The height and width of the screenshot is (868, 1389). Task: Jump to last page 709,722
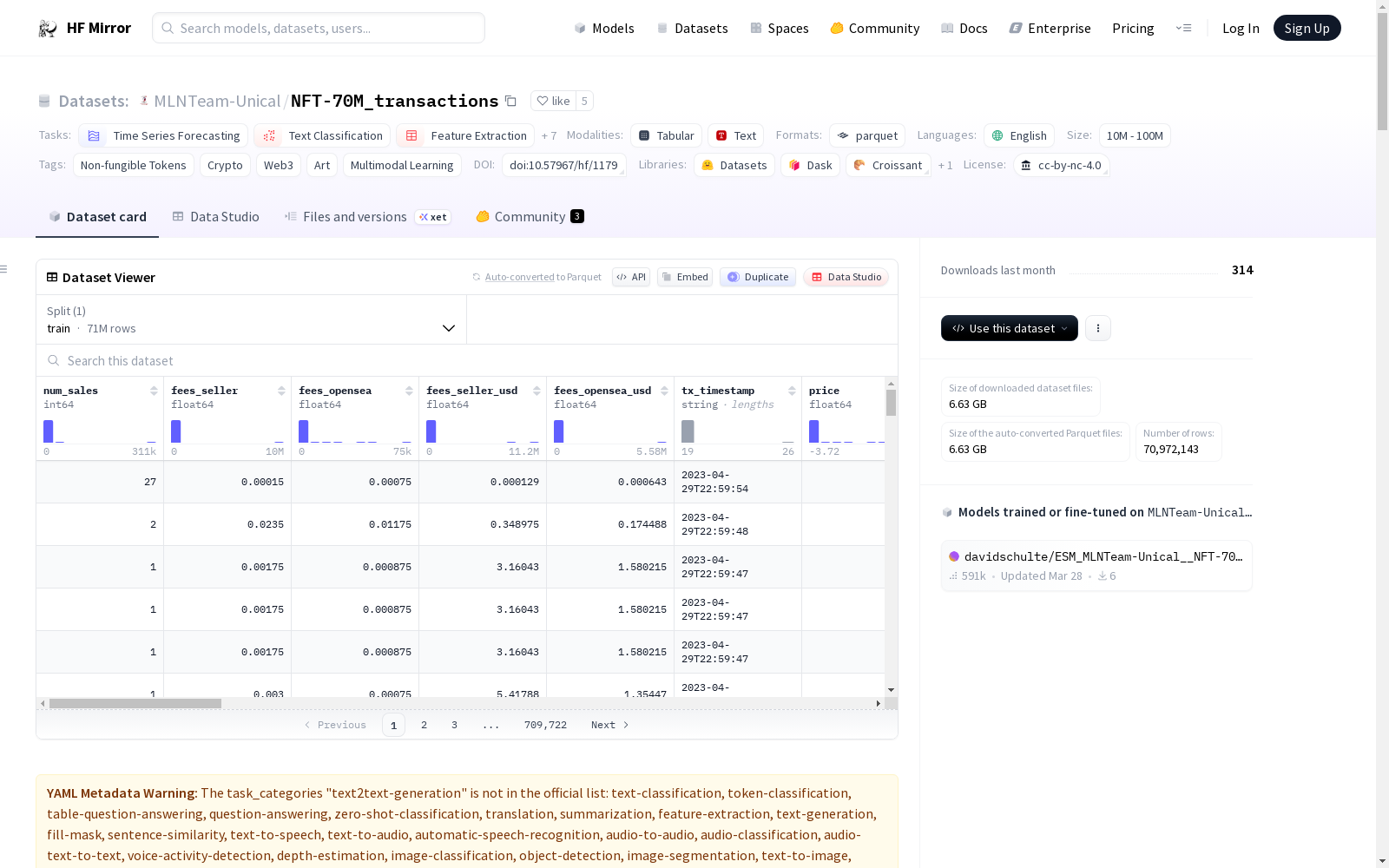coord(545,725)
